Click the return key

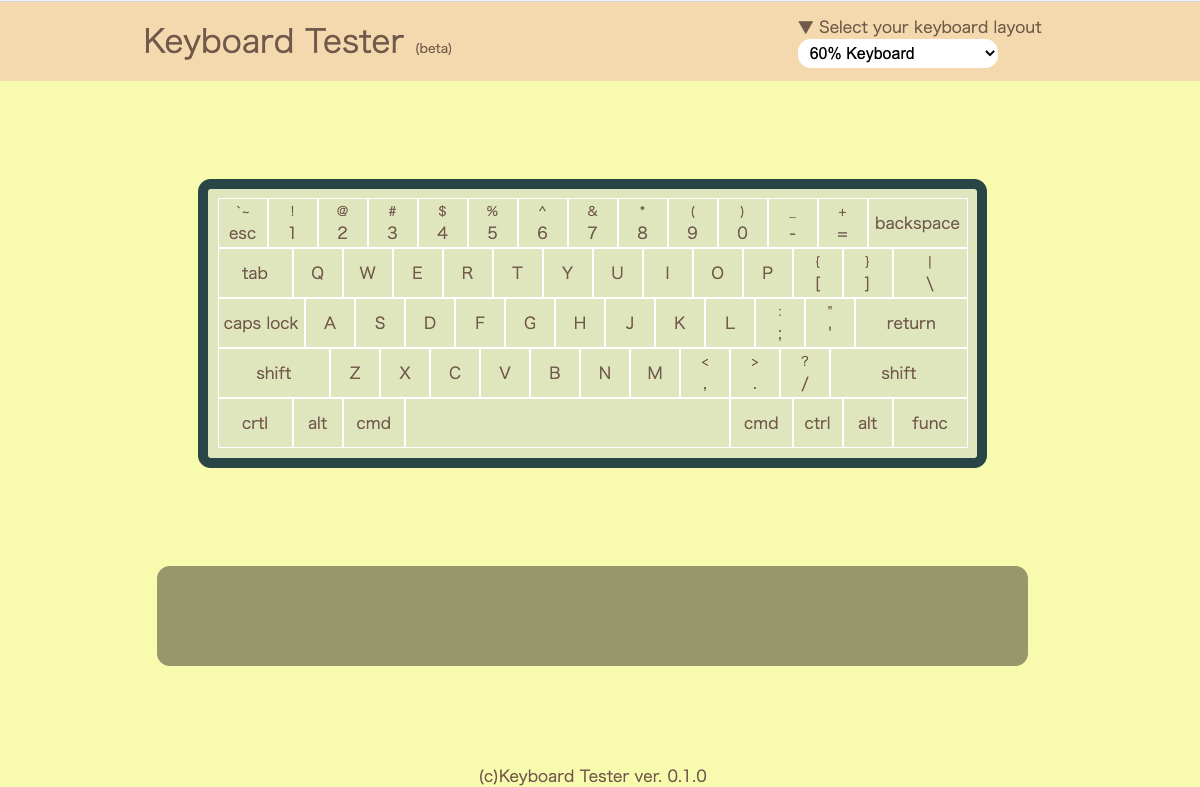911,323
